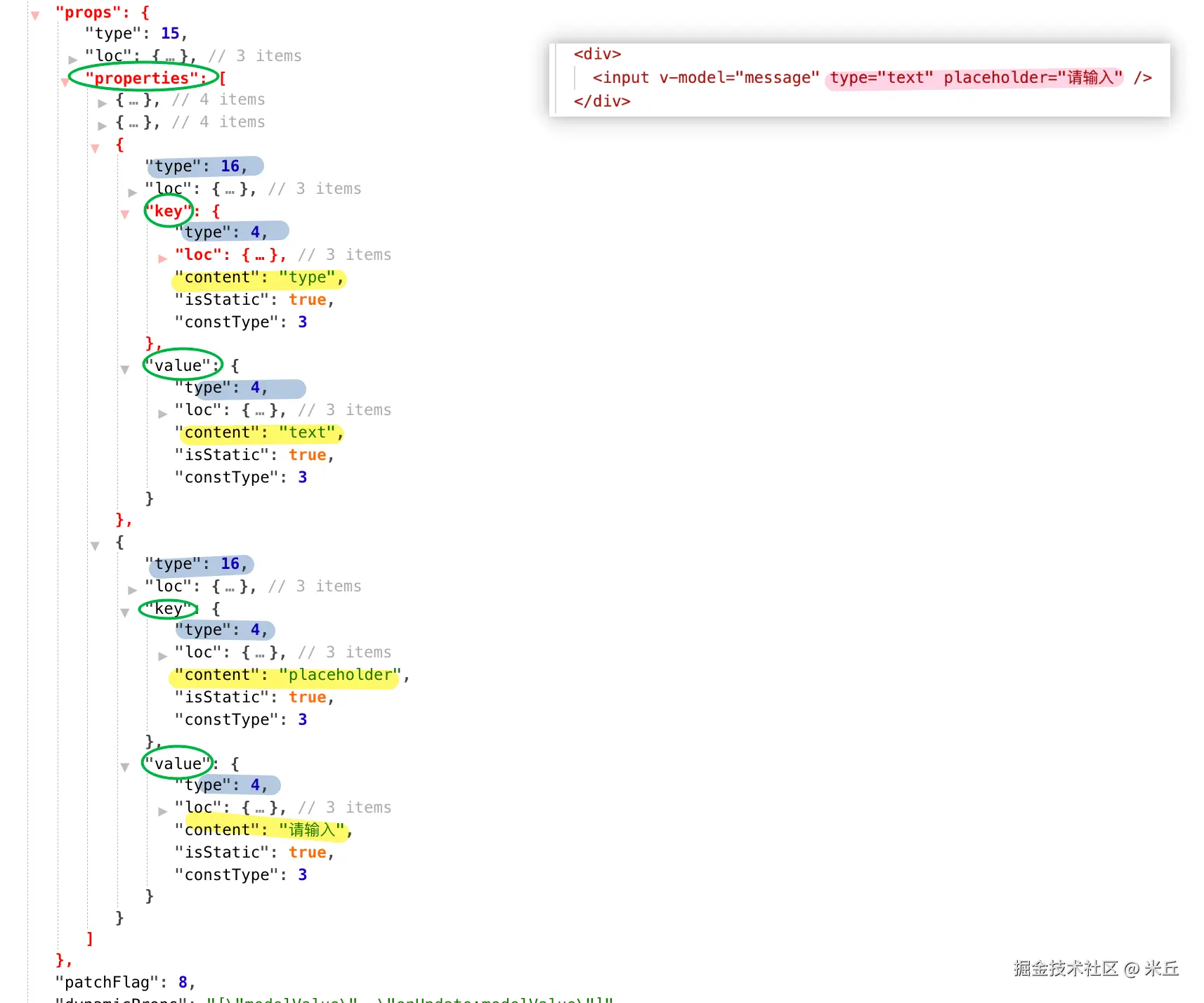Screen dimensions: 1204x1003
Task: Select the "content": "placeholder" line
Action: (x=292, y=675)
